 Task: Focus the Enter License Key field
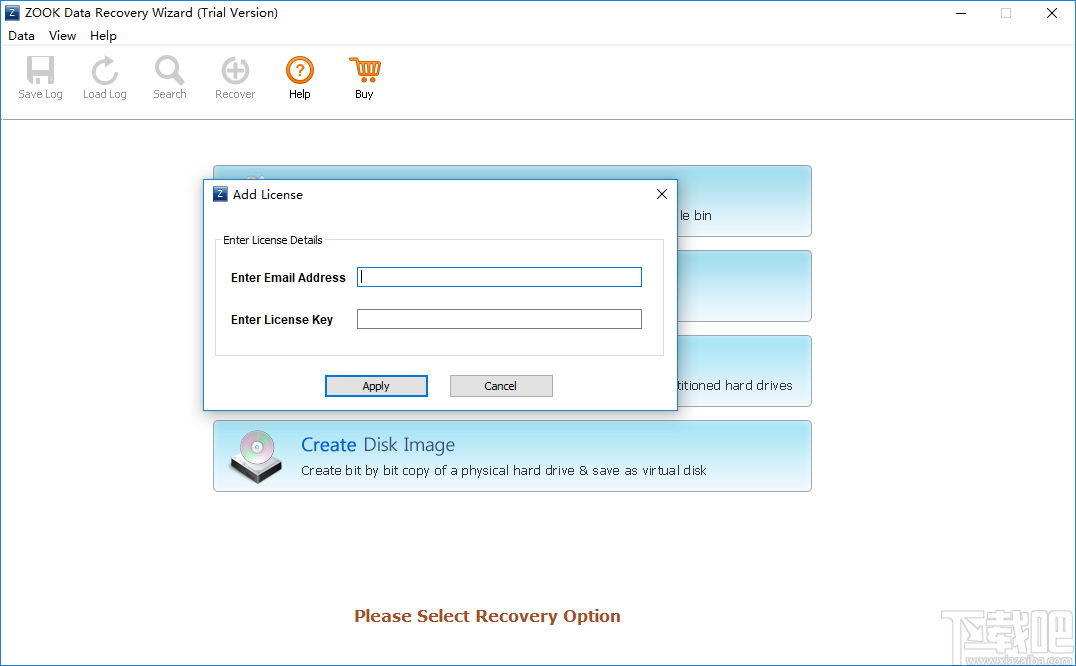pos(500,319)
